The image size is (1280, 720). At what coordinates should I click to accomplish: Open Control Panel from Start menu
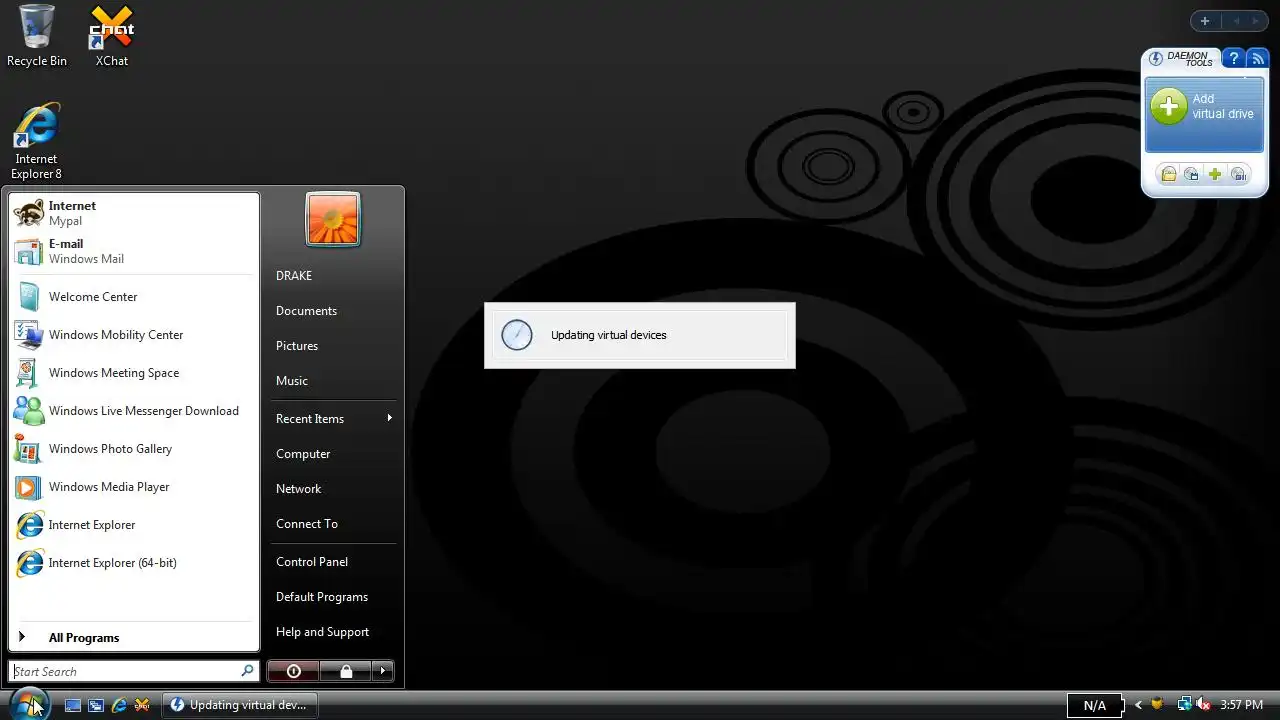point(334,562)
